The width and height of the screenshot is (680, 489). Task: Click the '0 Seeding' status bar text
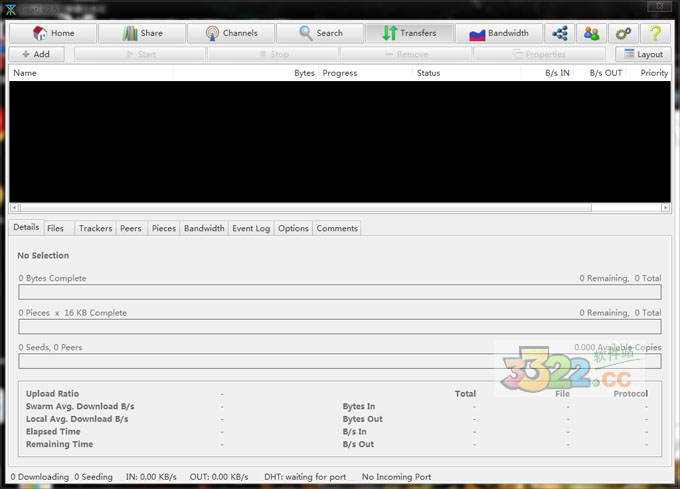93,477
